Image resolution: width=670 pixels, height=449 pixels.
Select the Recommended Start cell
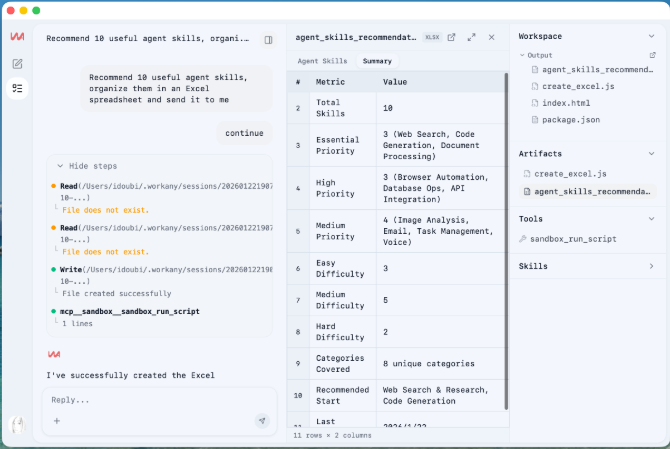[343, 395]
